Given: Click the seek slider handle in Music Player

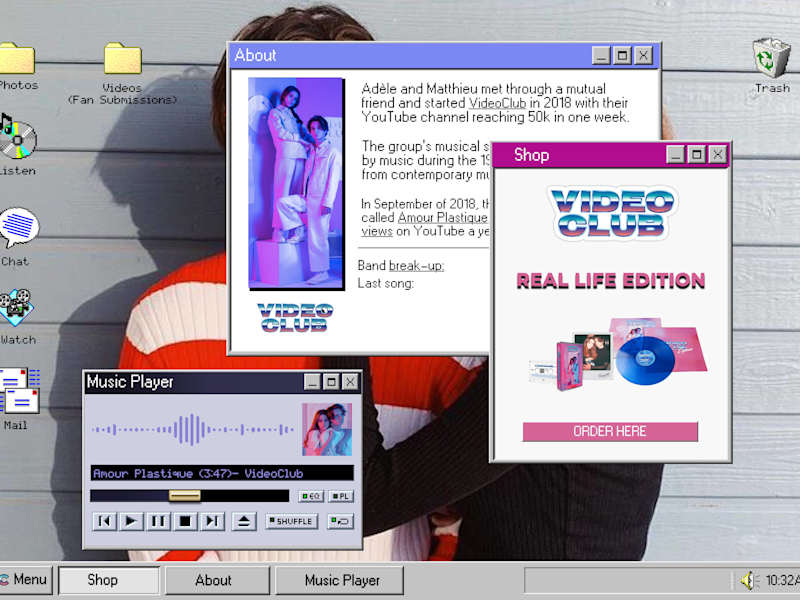Looking at the screenshot, I should 185,495.
